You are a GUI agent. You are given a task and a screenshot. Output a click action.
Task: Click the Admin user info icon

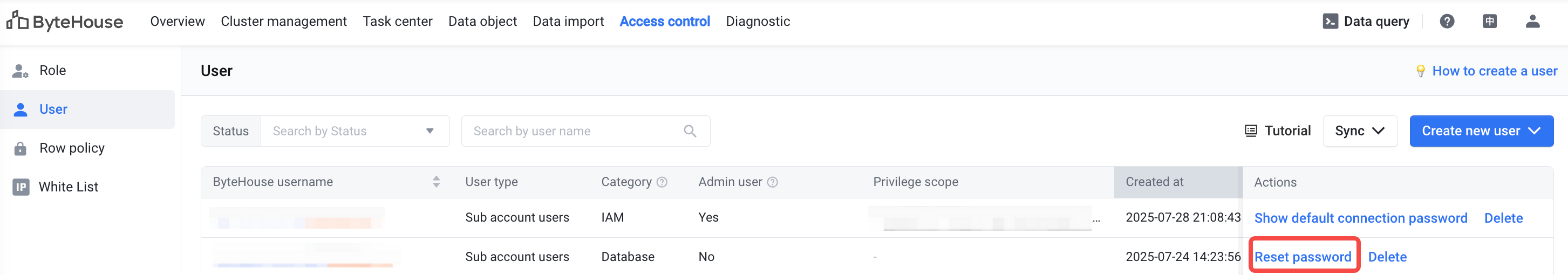(x=772, y=182)
